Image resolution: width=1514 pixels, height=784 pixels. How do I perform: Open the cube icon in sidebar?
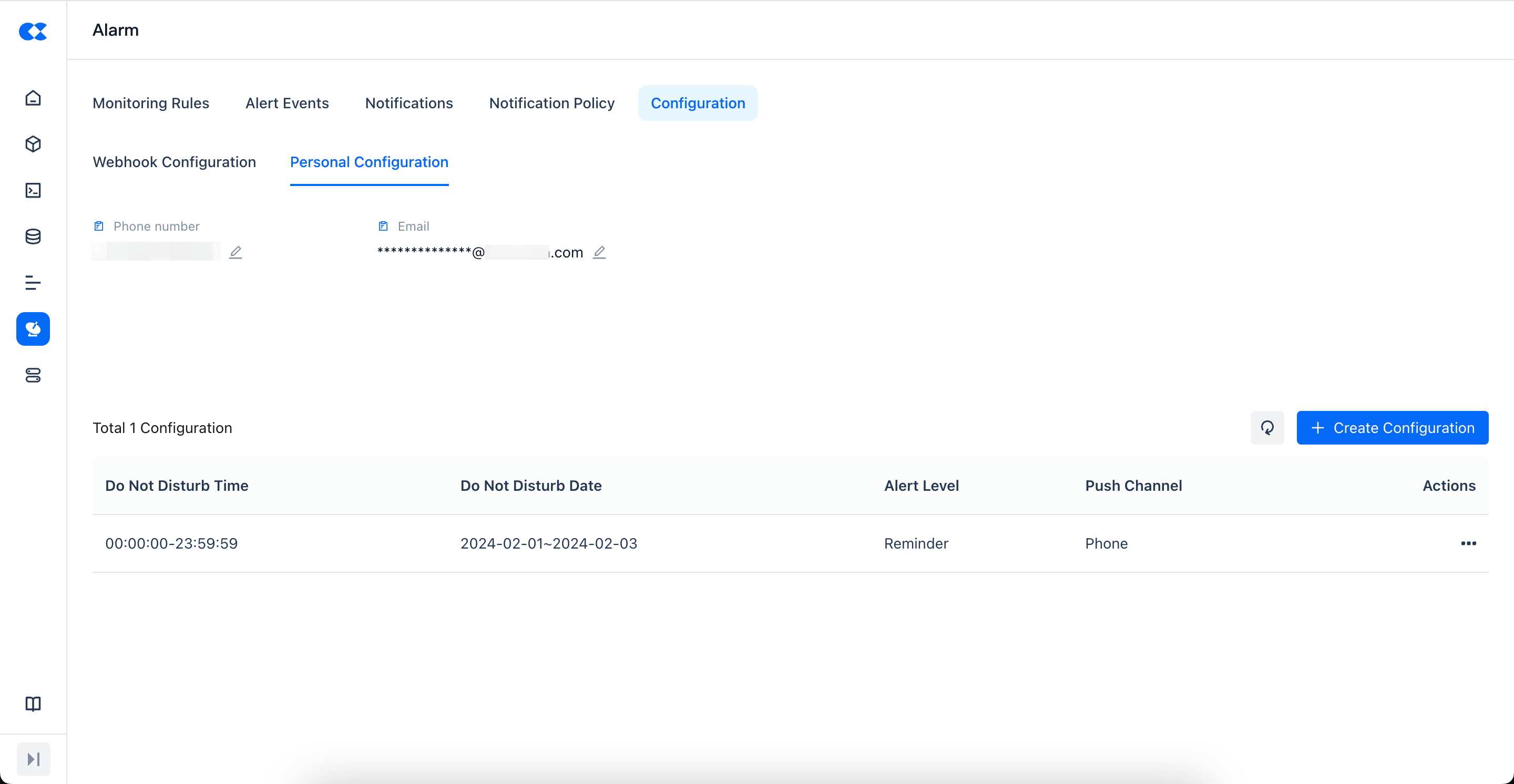33,144
